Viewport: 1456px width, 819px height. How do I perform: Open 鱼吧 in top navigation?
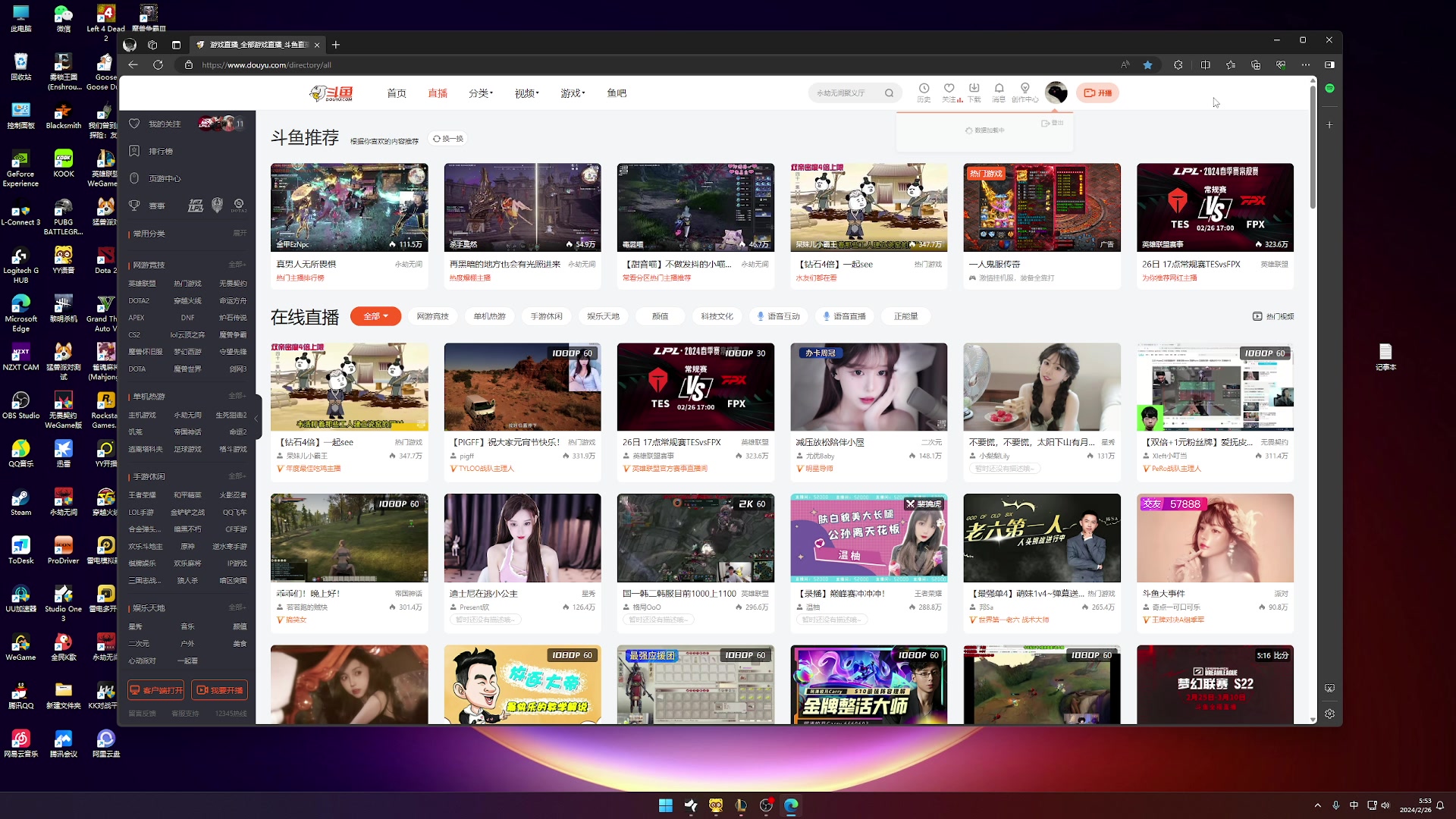617,93
